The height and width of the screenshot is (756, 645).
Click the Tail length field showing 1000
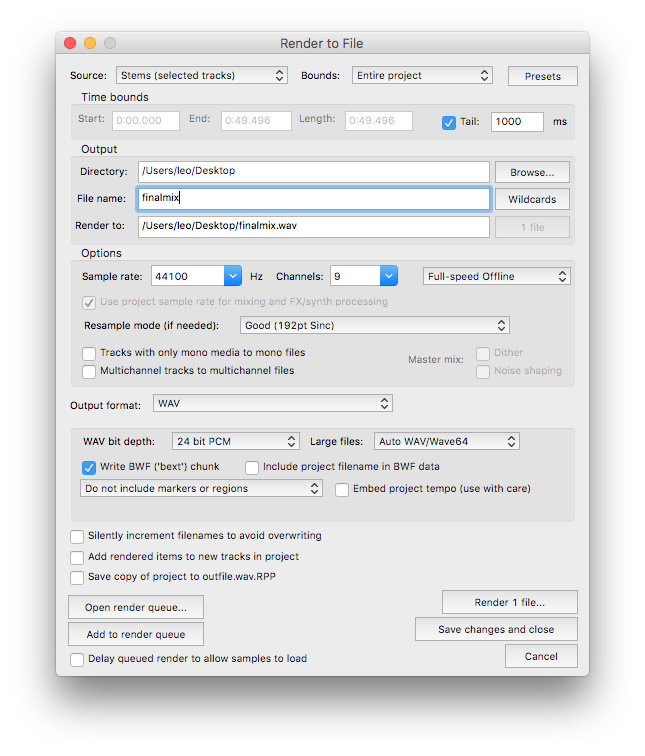[517, 122]
